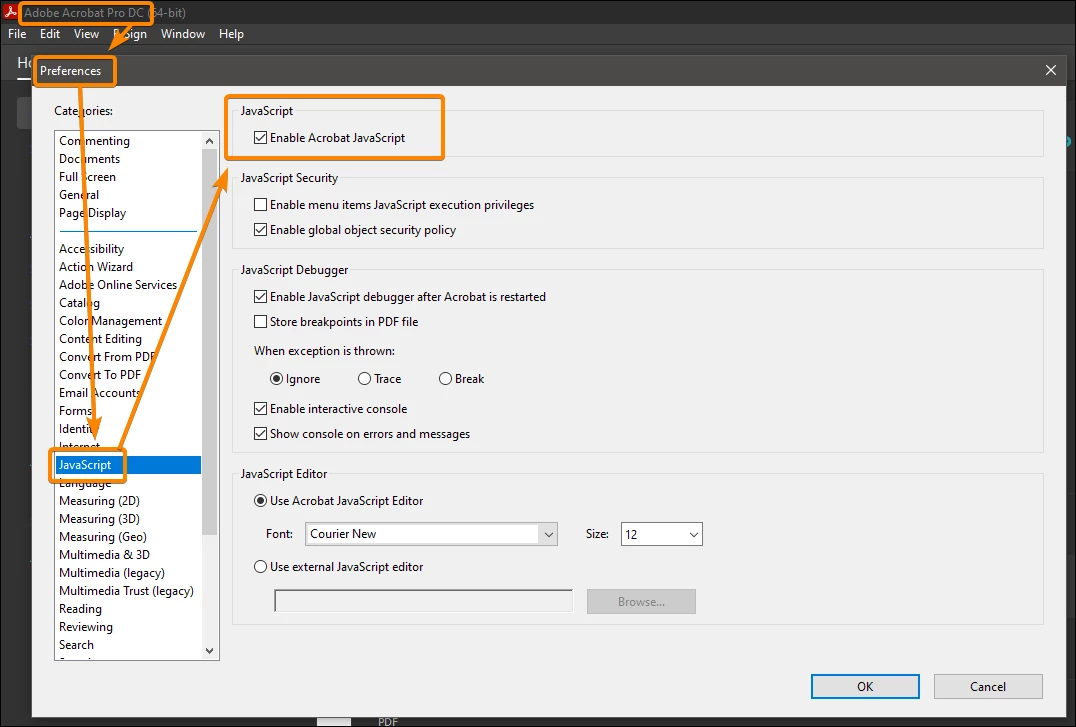Click the Browse... button
Viewport: 1076px width, 727px height.
coord(641,601)
